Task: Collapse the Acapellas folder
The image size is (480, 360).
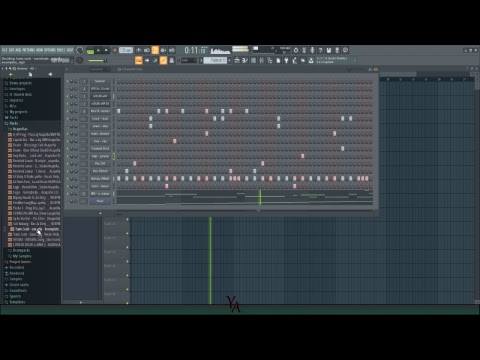Action: click(x=19, y=129)
